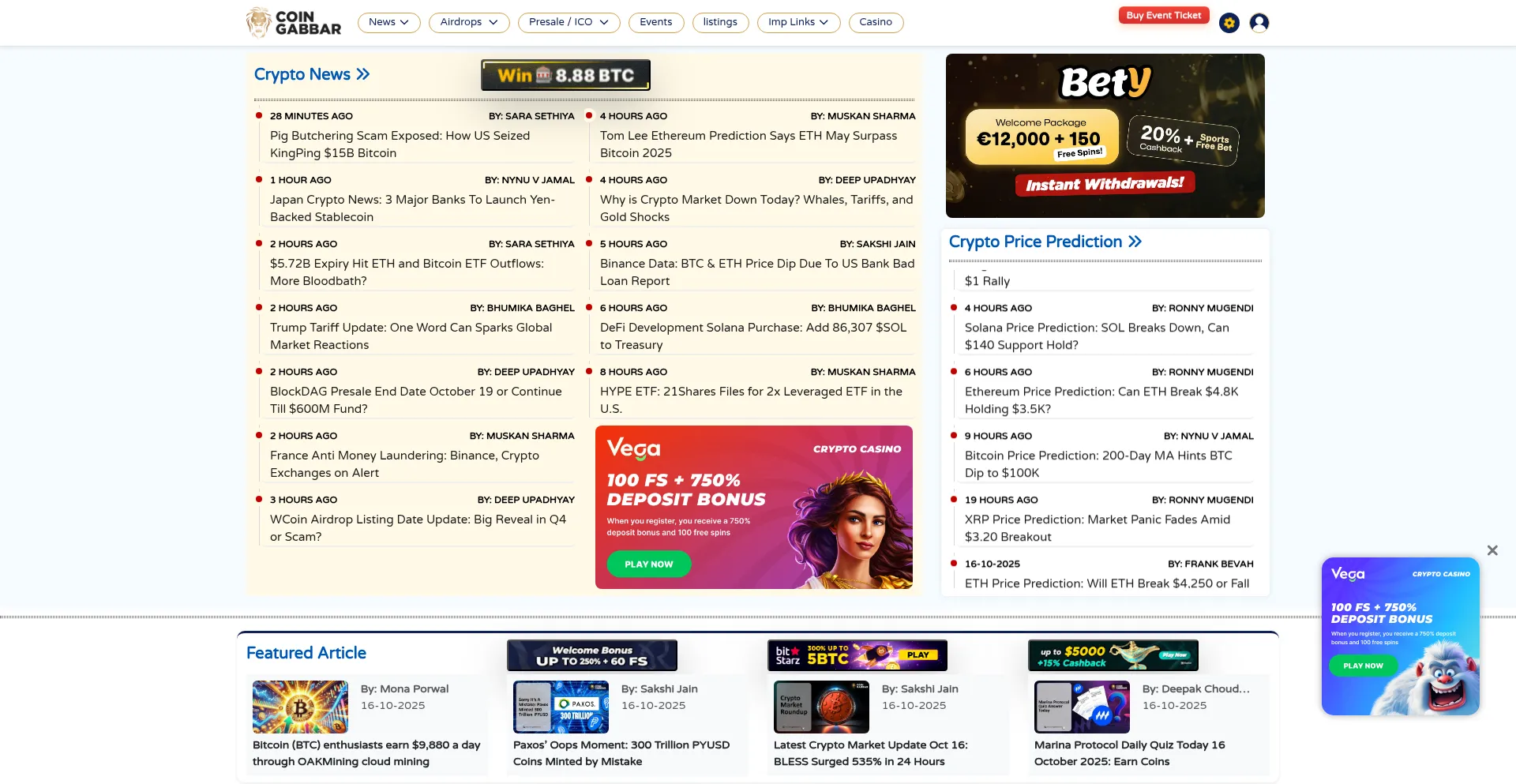This screenshot has width=1516, height=784.
Task: Expand the News dropdown menu
Action: click(x=388, y=22)
